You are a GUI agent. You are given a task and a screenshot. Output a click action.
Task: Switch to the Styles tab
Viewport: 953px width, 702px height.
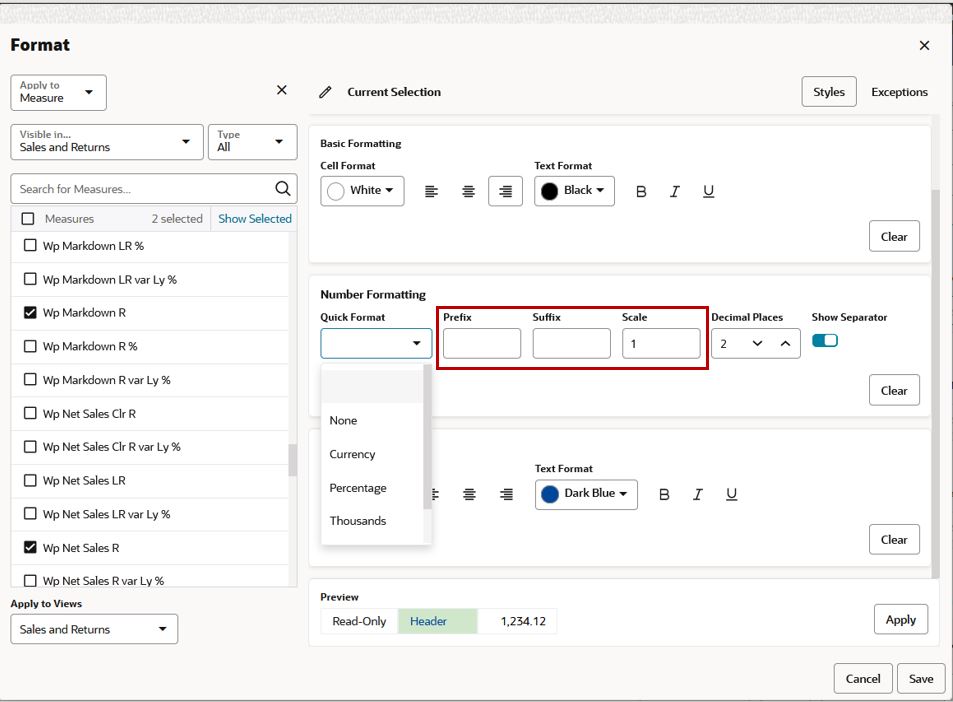point(829,92)
